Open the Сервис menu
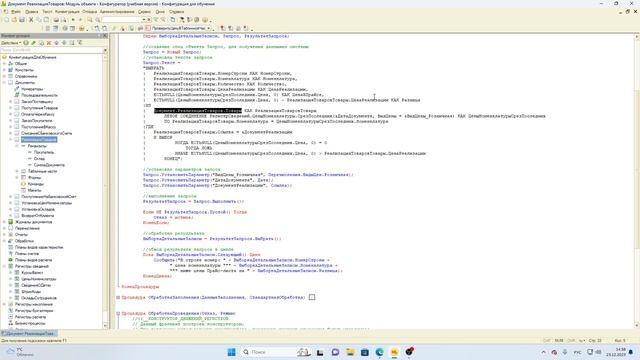The width and height of the screenshot is (640, 360). click(144, 12)
